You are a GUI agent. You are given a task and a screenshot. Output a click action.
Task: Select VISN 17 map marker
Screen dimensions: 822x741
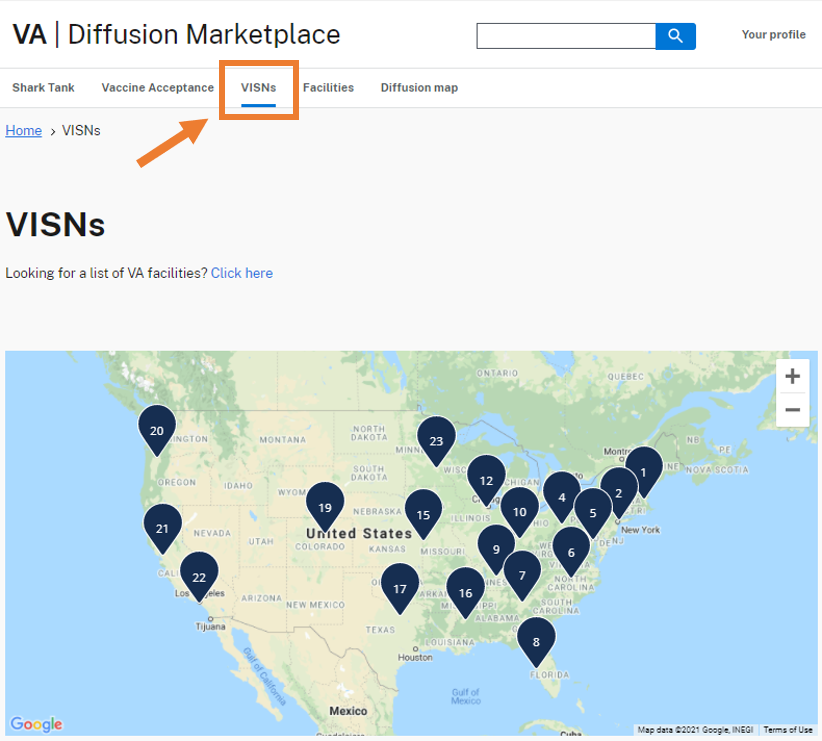point(400,588)
